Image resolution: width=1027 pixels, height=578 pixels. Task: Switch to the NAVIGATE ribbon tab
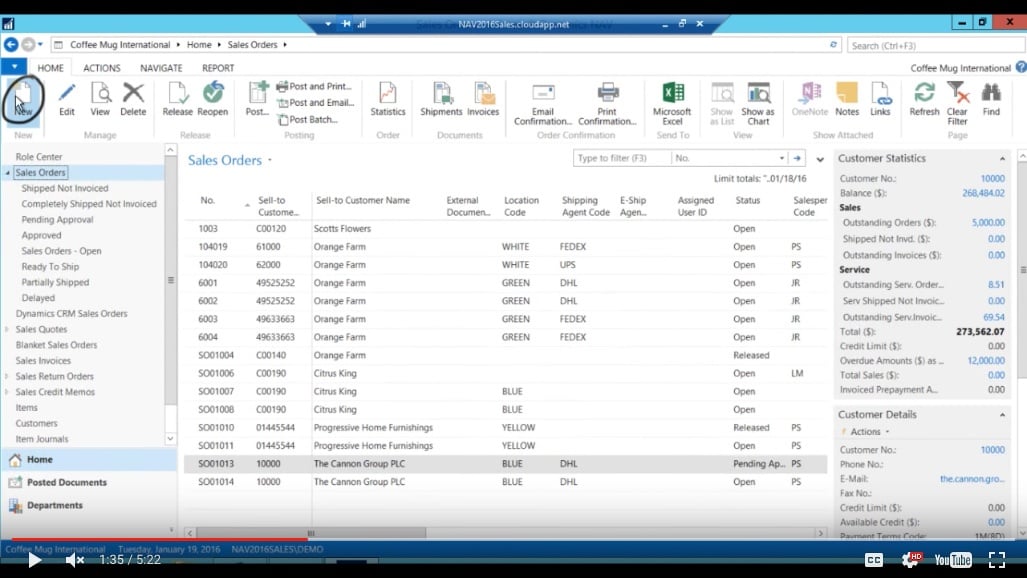point(161,68)
